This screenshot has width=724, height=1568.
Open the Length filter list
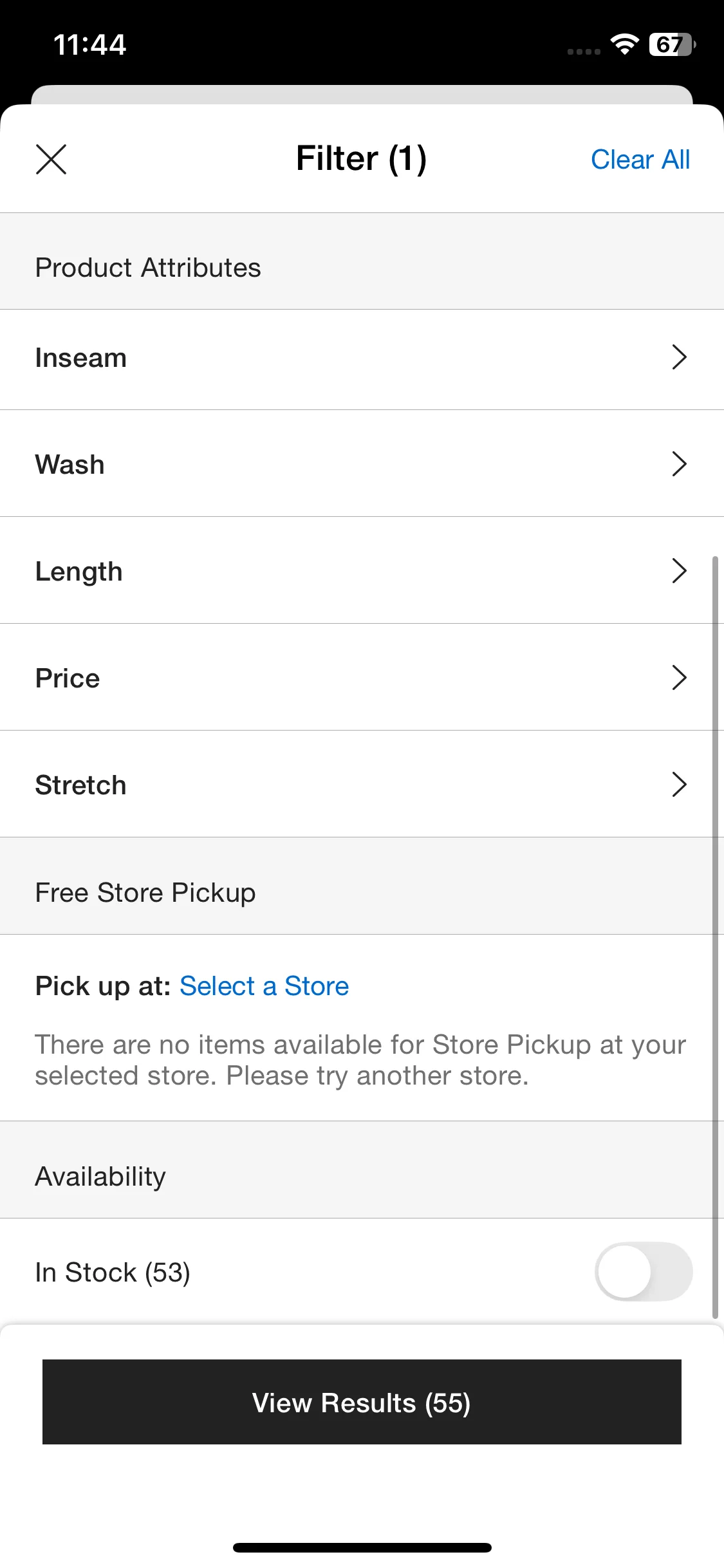[x=362, y=570]
